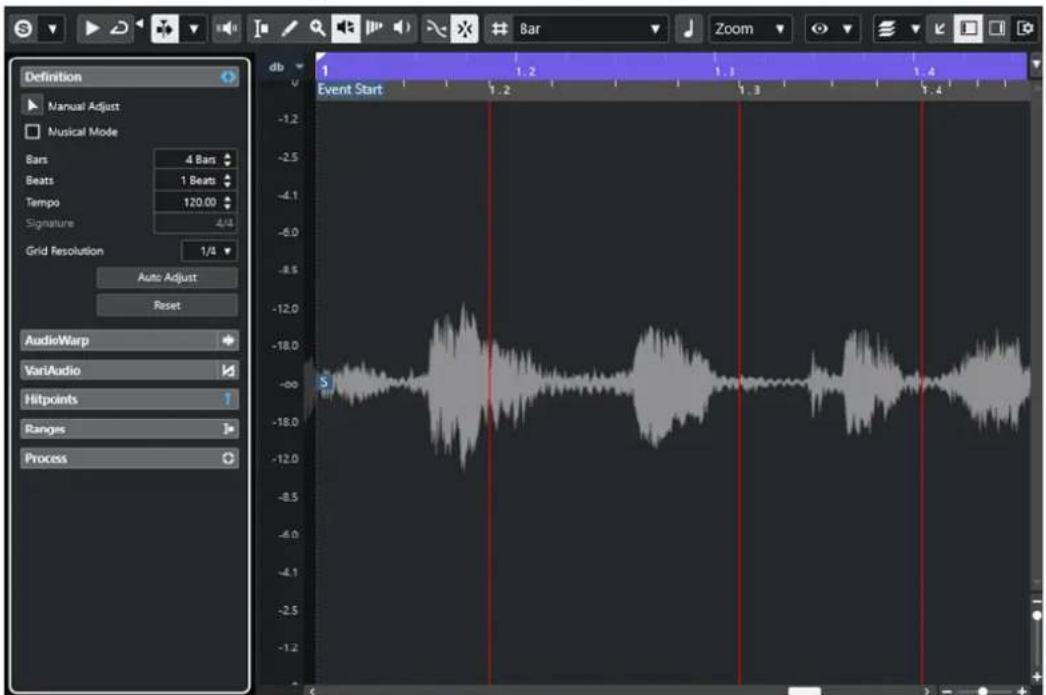The image size is (1046, 695).
Task: Click the horizontal scrollbar thumb
Action: (x=805, y=690)
